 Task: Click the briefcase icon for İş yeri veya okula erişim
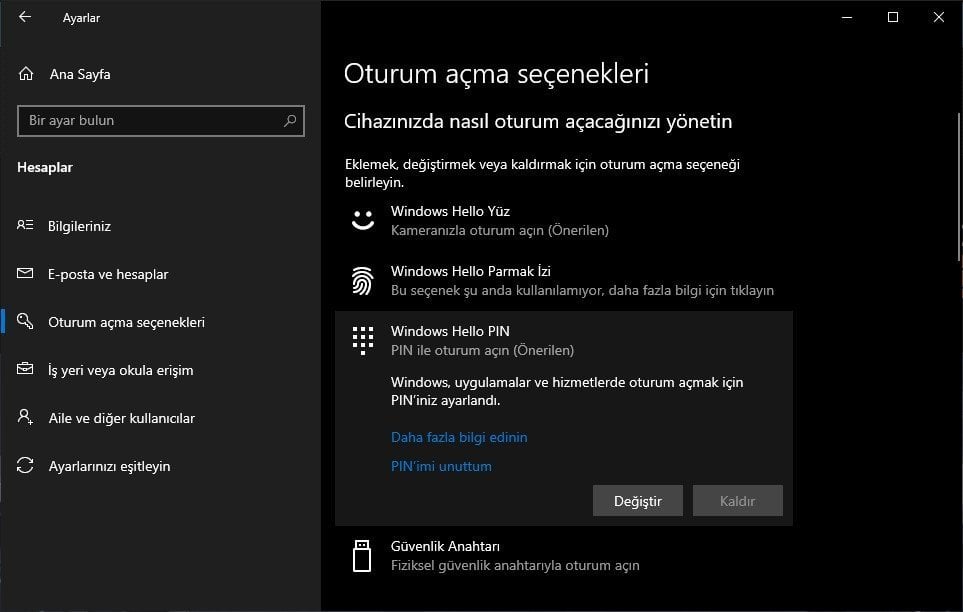click(x=25, y=369)
